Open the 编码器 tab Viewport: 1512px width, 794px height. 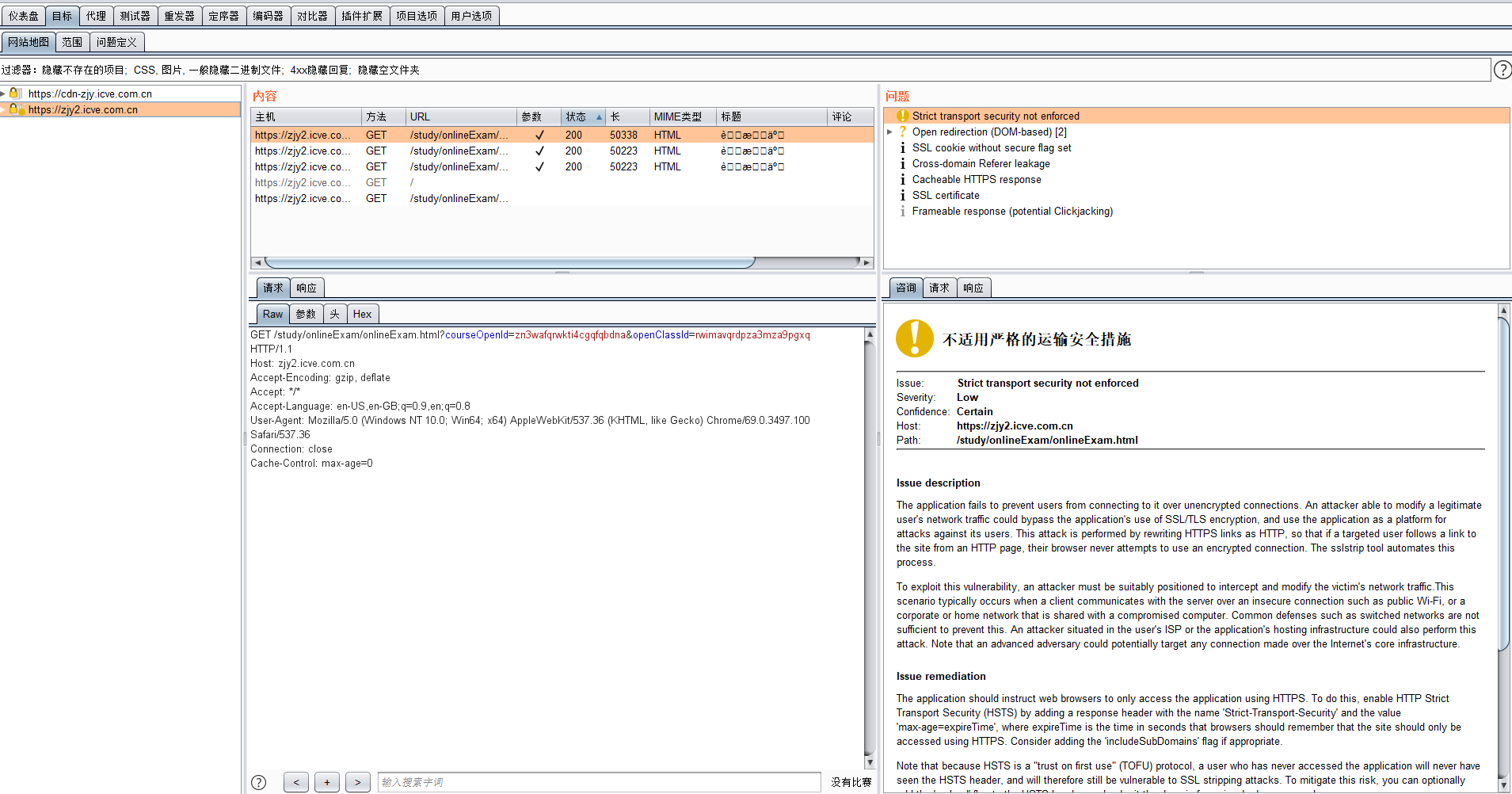pos(268,16)
